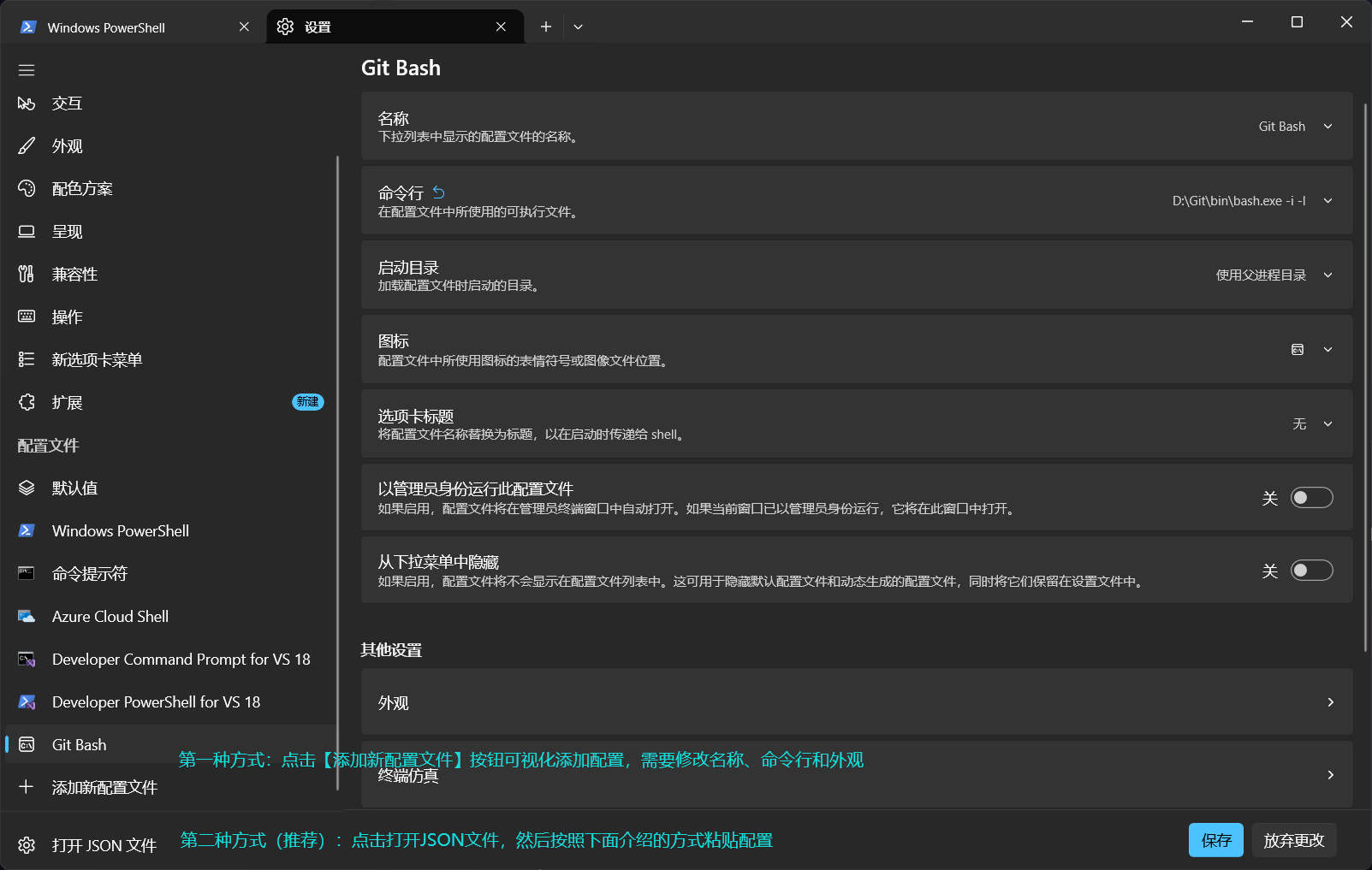Expand the 启动目录 setting row
Screen dimensions: 1372x870
tap(857, 275)
